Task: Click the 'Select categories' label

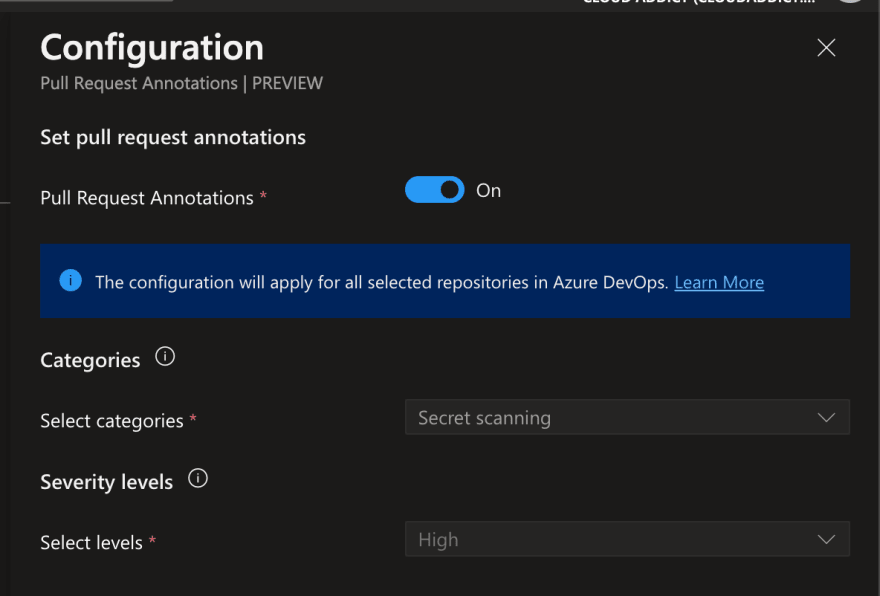Action: (x=112, y=421)
